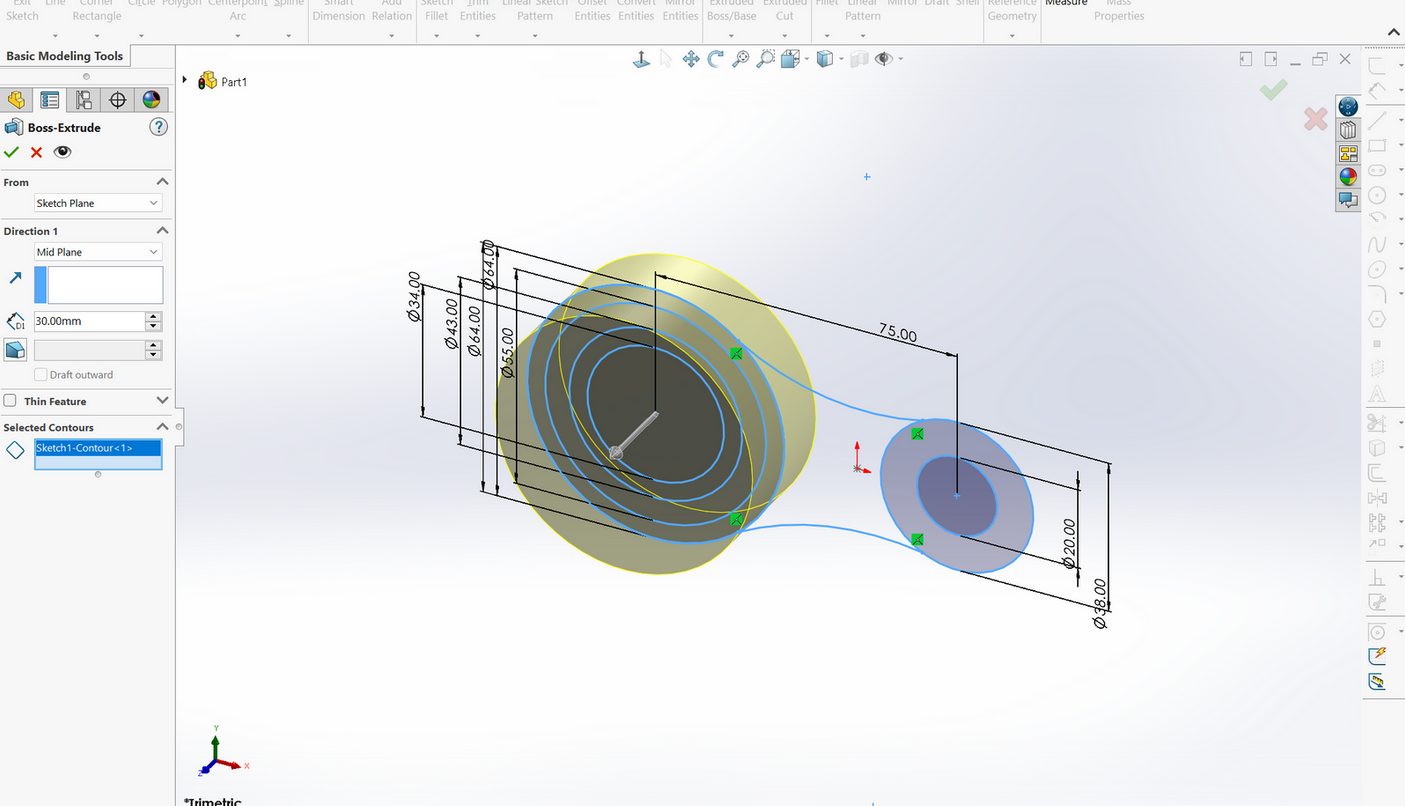Select Sketch1-Contour<1> in the contours list

pyautogui.click(x=98, y=448)
